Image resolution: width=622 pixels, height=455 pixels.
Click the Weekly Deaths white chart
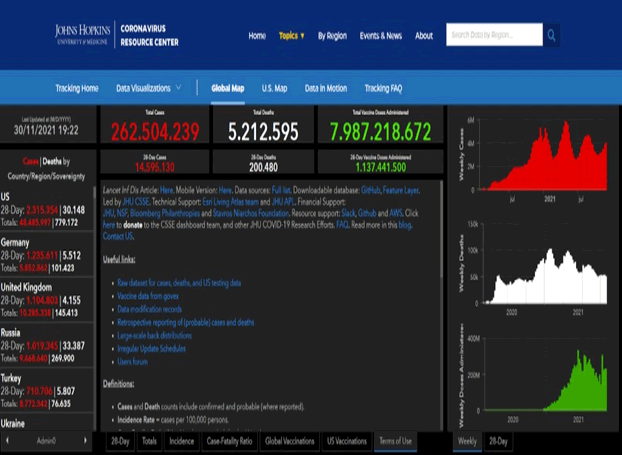(543, 276)
